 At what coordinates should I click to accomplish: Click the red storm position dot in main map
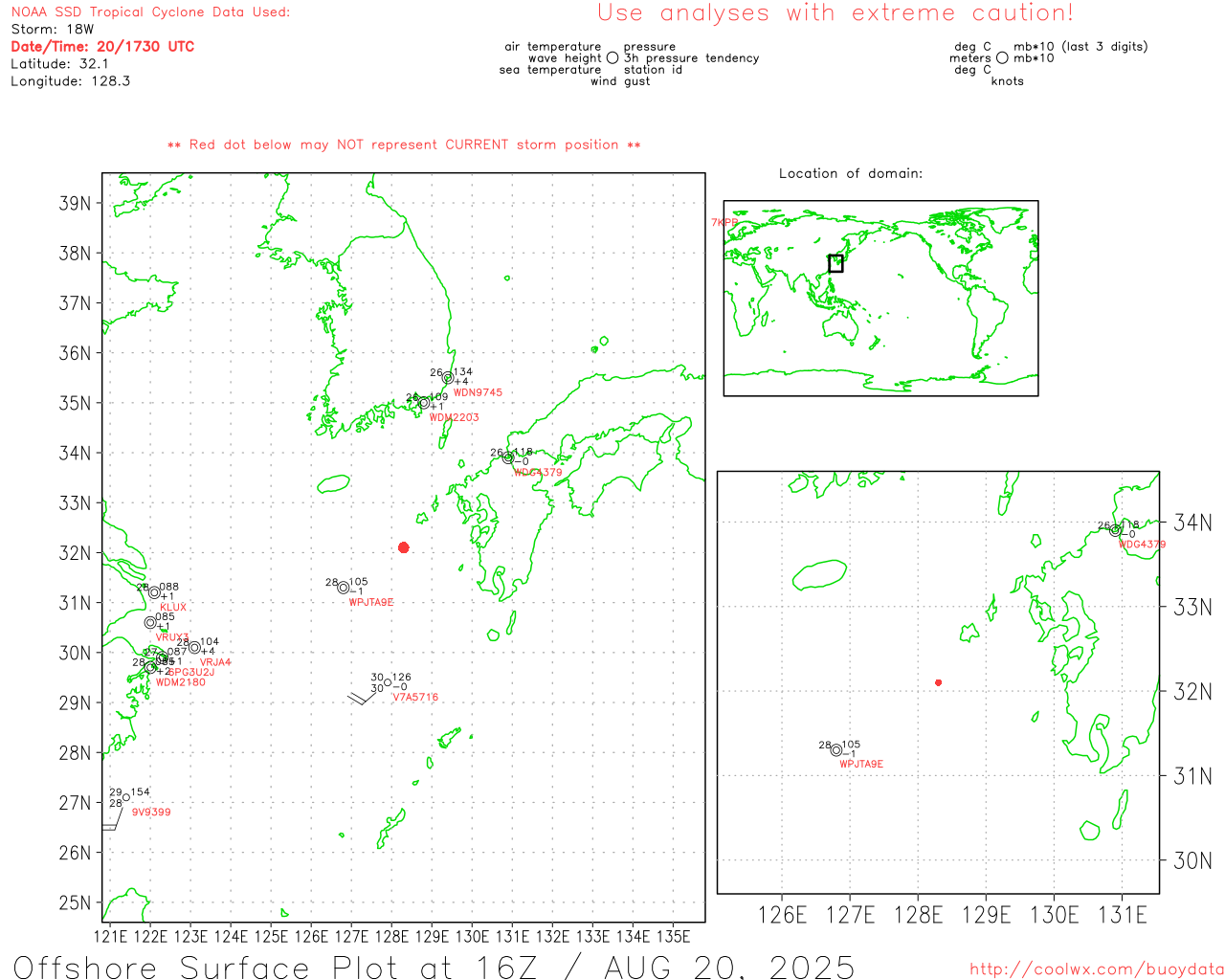404,547
